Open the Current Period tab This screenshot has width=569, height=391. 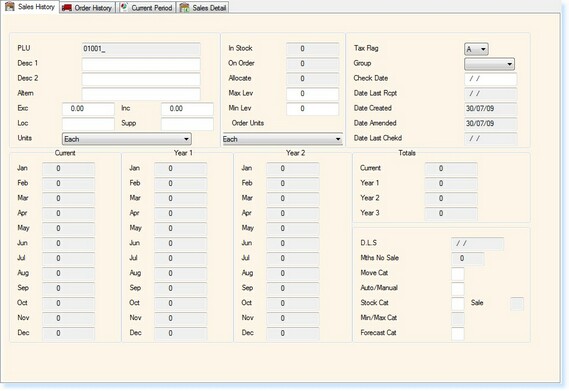[147, 8]
